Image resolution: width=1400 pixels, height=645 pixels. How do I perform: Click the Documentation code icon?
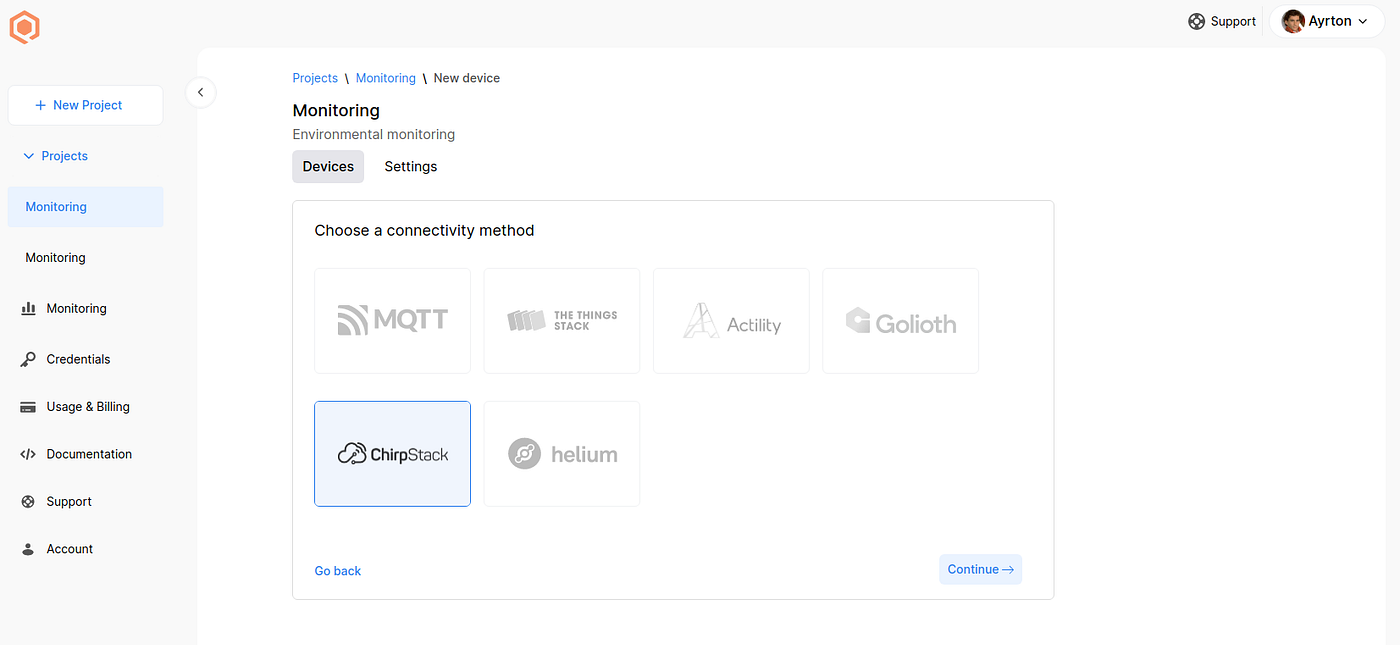point(28,453)
